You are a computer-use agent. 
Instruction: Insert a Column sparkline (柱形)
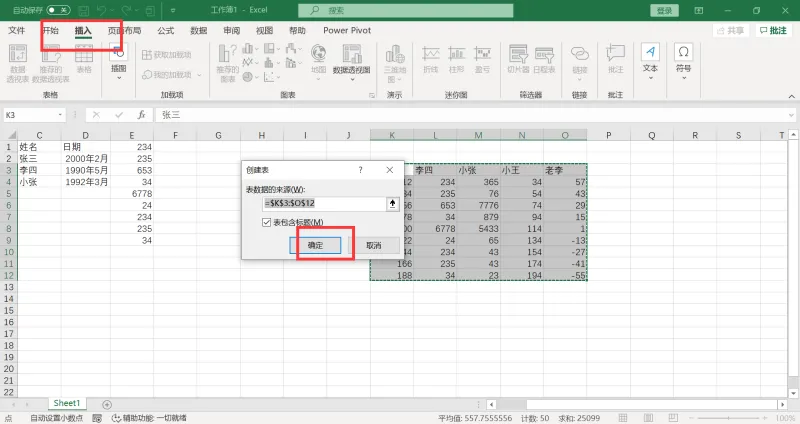pos(456,59)
